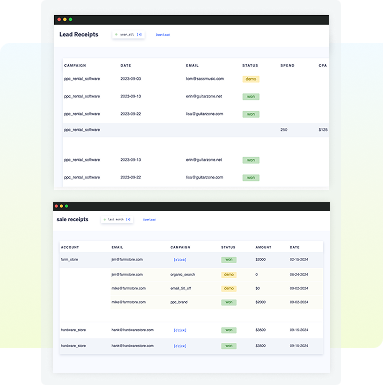Click the download link in Lead Receipts window
Image resolution: width=383 pixels, height=385 pixels.
(x=163, y=35)
